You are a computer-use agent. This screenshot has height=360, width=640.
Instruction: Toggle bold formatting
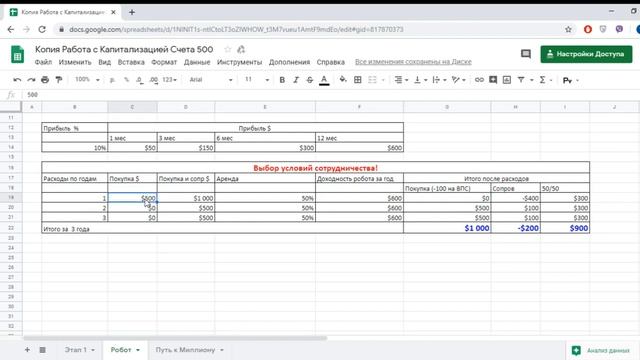point(282,80)
